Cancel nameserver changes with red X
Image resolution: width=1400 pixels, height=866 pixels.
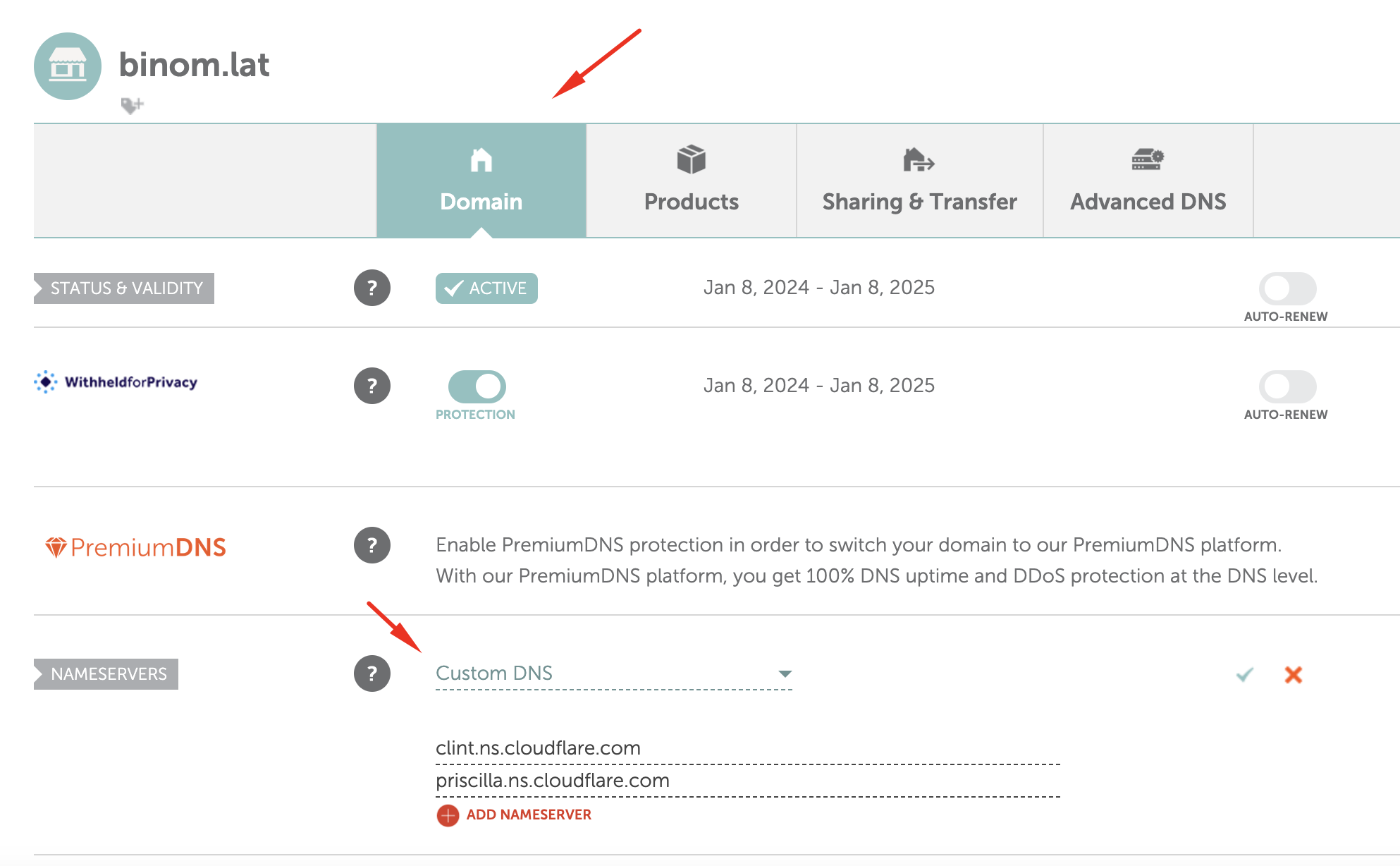coord(1294,675)
